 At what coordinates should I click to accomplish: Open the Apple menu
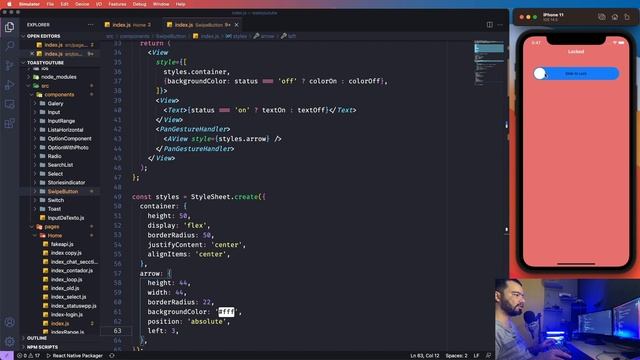[9, 4]
